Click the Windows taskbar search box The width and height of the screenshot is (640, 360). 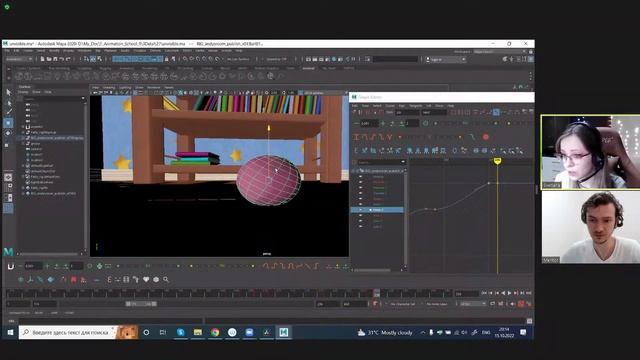coord(68,332)
